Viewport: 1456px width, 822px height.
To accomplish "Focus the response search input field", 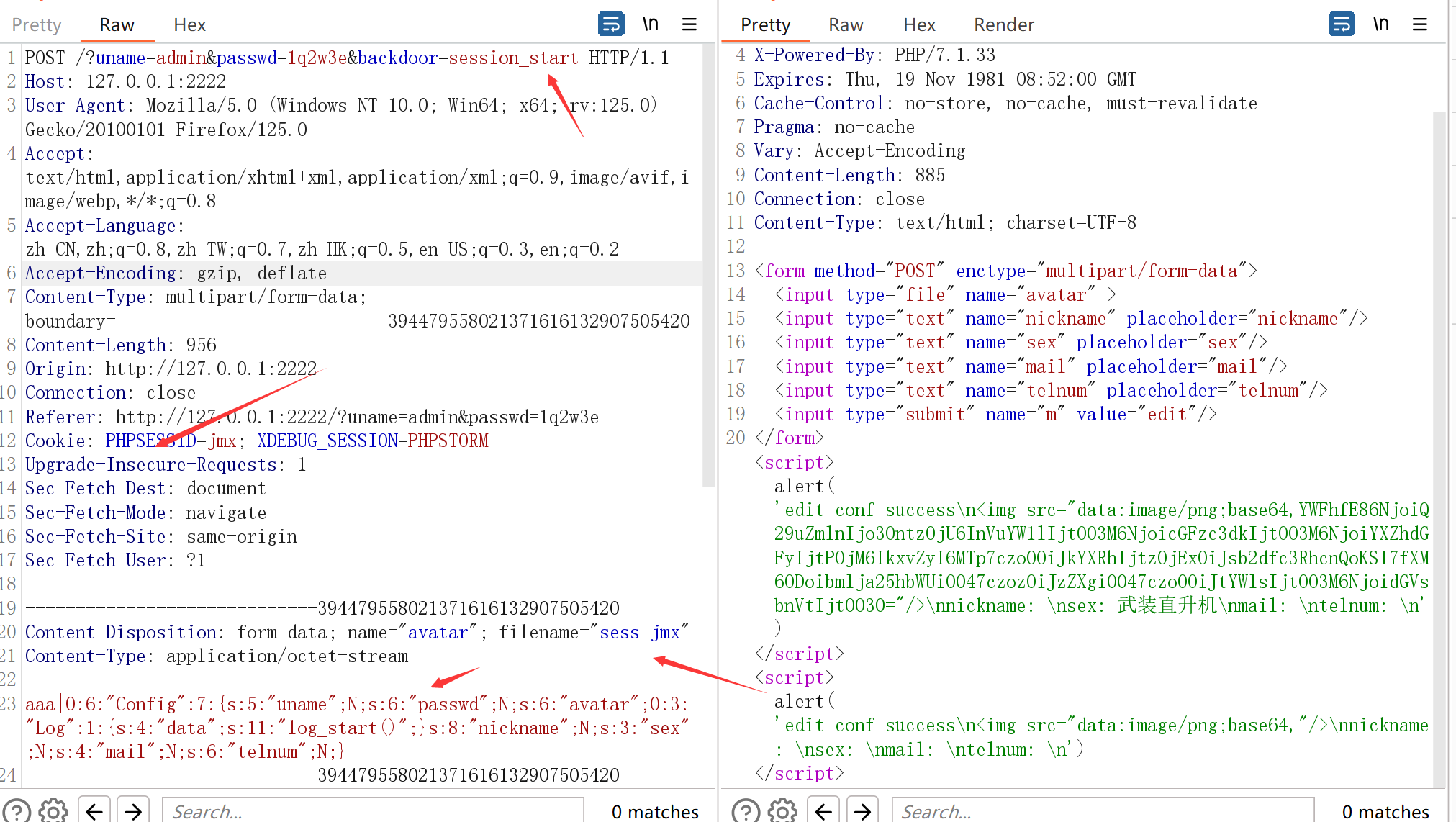I will click(1103, 811).
